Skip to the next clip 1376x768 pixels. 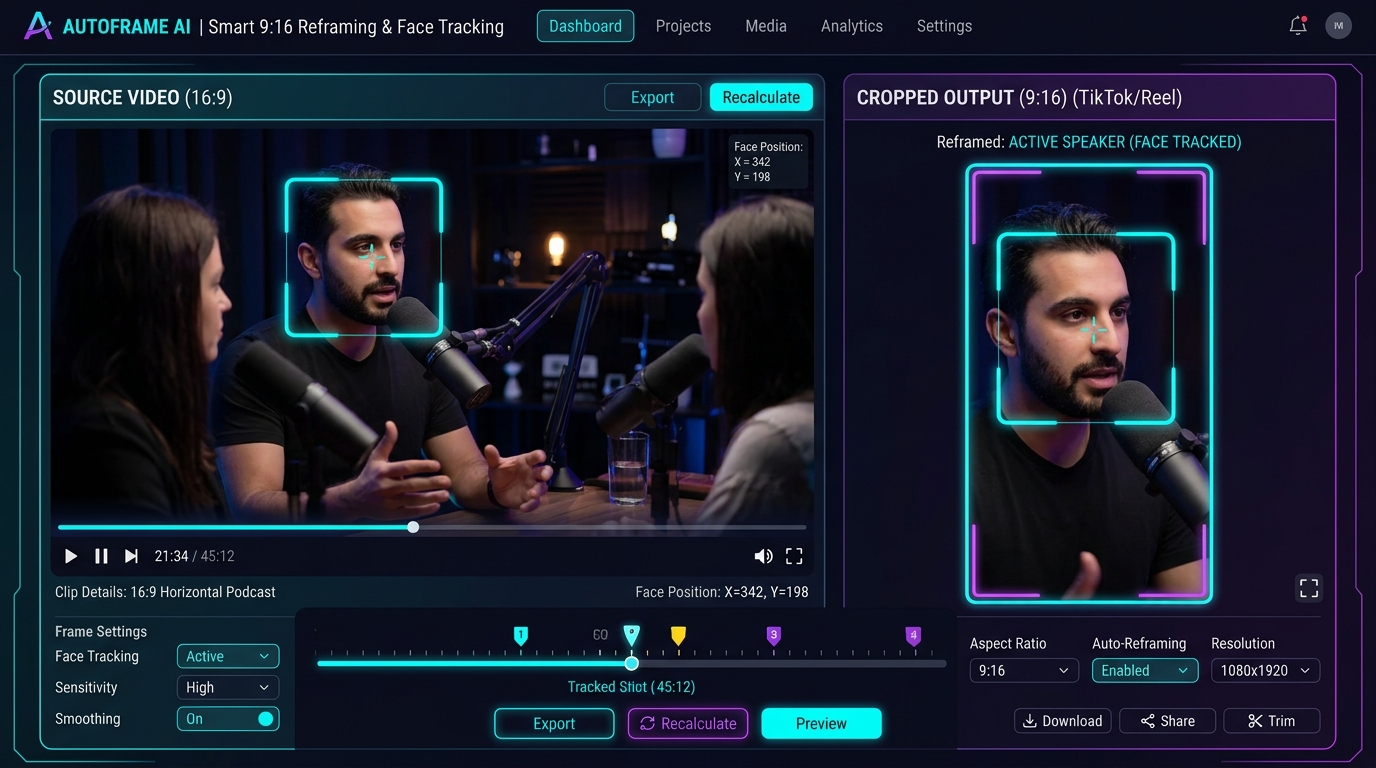(131, 556)
